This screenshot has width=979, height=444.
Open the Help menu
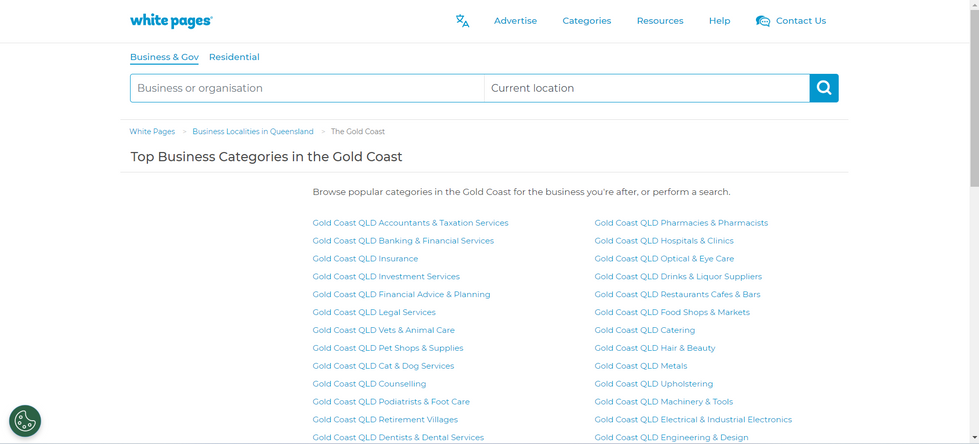coord(719,21)
